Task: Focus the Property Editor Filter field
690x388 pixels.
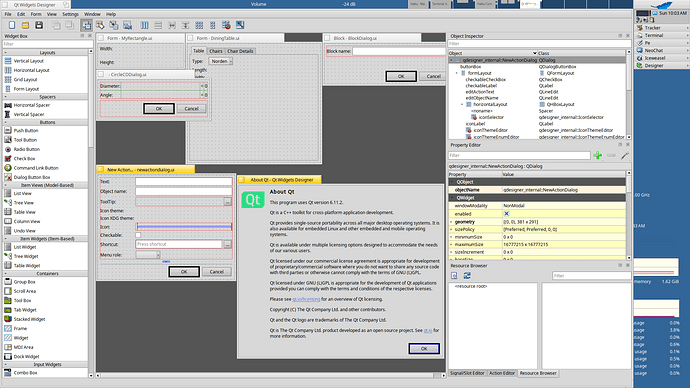Action: 519,155
